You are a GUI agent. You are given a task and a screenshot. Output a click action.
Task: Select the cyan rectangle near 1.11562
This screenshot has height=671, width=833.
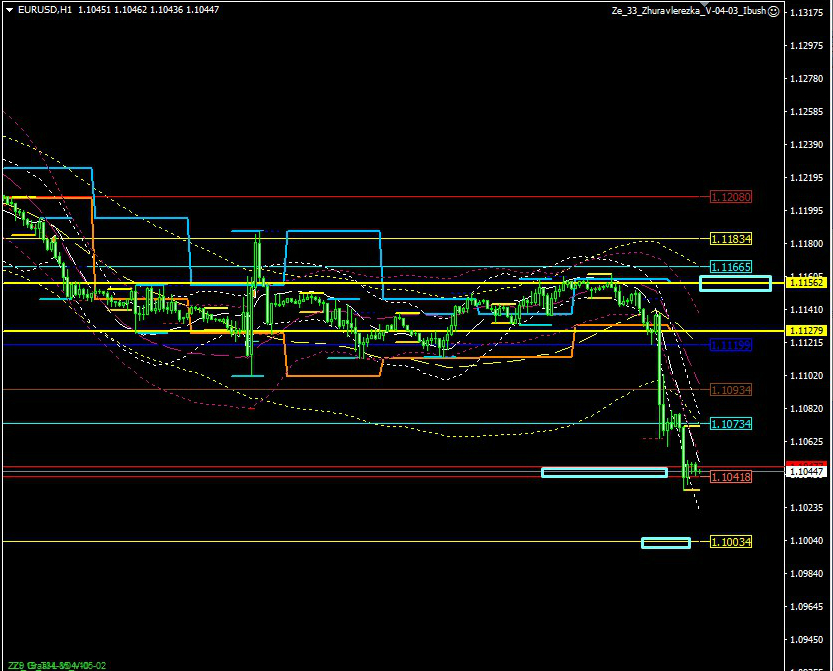pos(735,283)
